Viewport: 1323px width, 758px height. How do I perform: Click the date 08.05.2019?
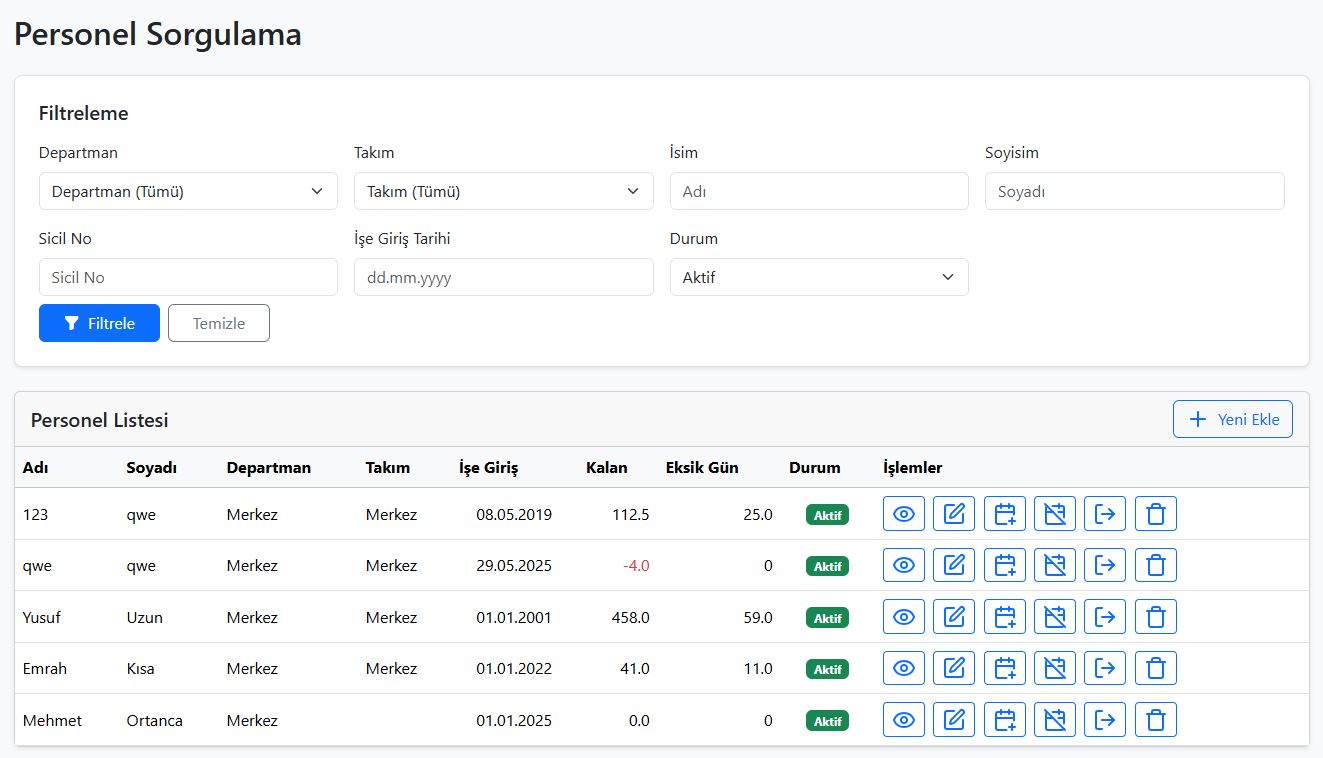[514, 514]
